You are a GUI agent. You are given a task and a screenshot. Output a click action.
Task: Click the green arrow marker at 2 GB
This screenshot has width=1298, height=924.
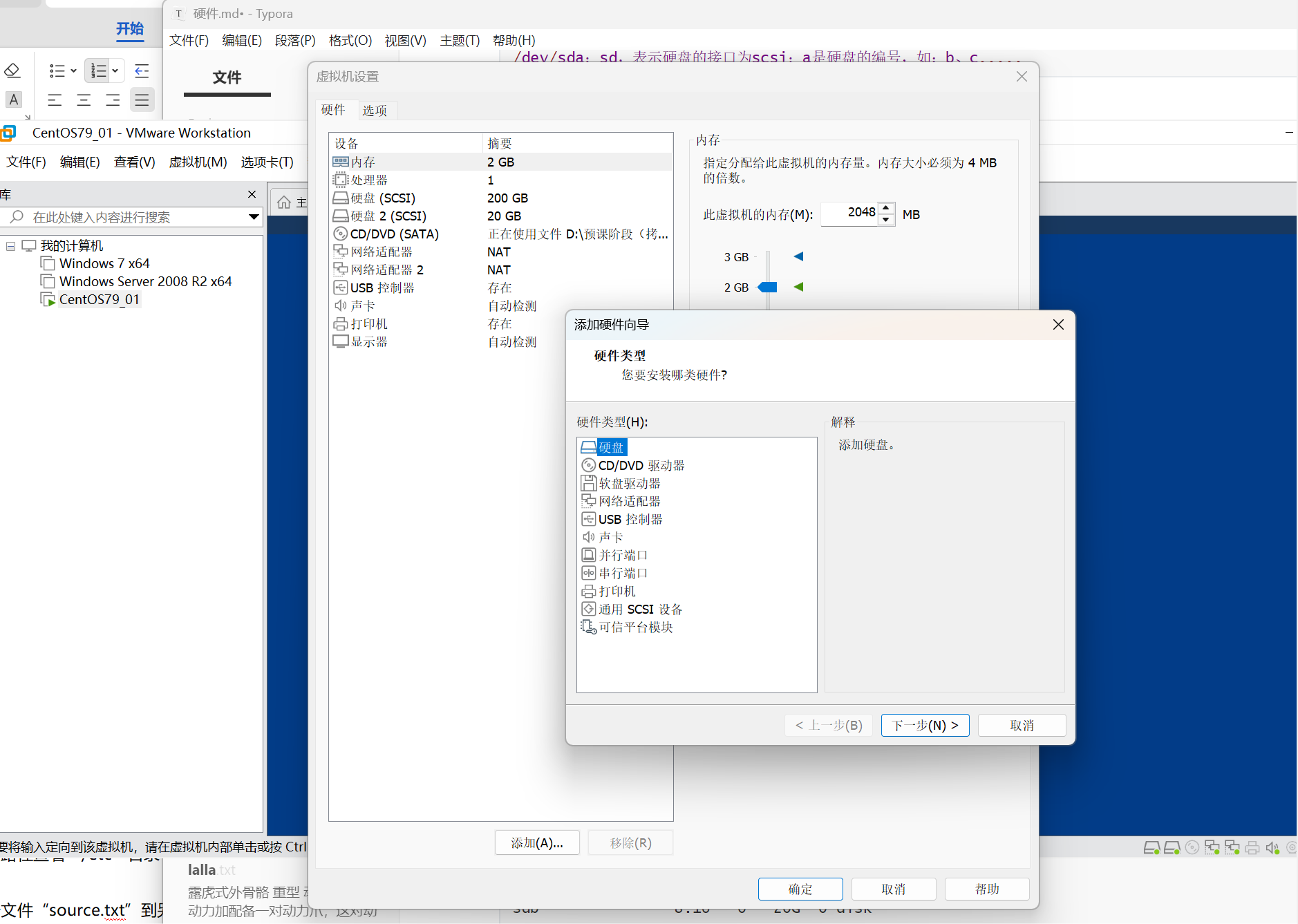coord(799,287)
